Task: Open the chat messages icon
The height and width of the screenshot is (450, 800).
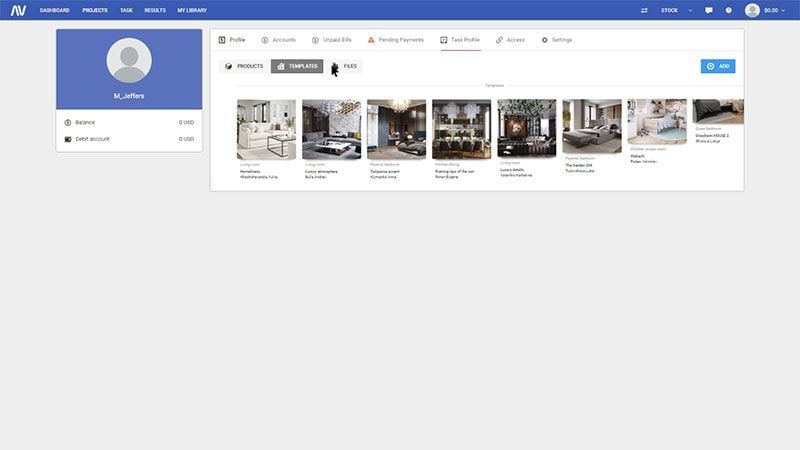Action: pyautogui.click(x=709, y=10)
